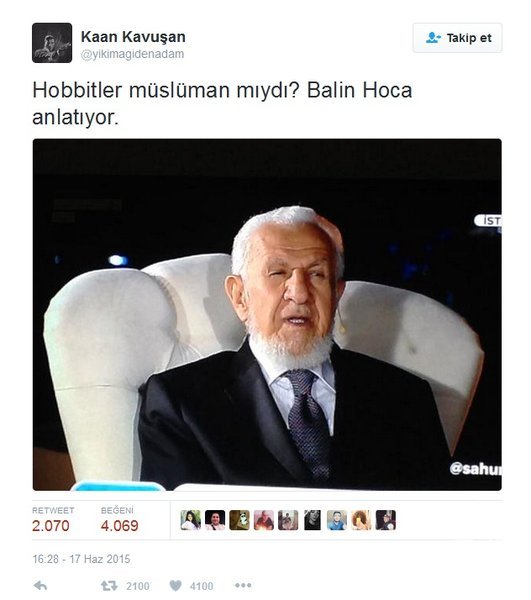531x600 pixels.
Task: Click the Kaan Kavuşan display name
Action: 133,37
